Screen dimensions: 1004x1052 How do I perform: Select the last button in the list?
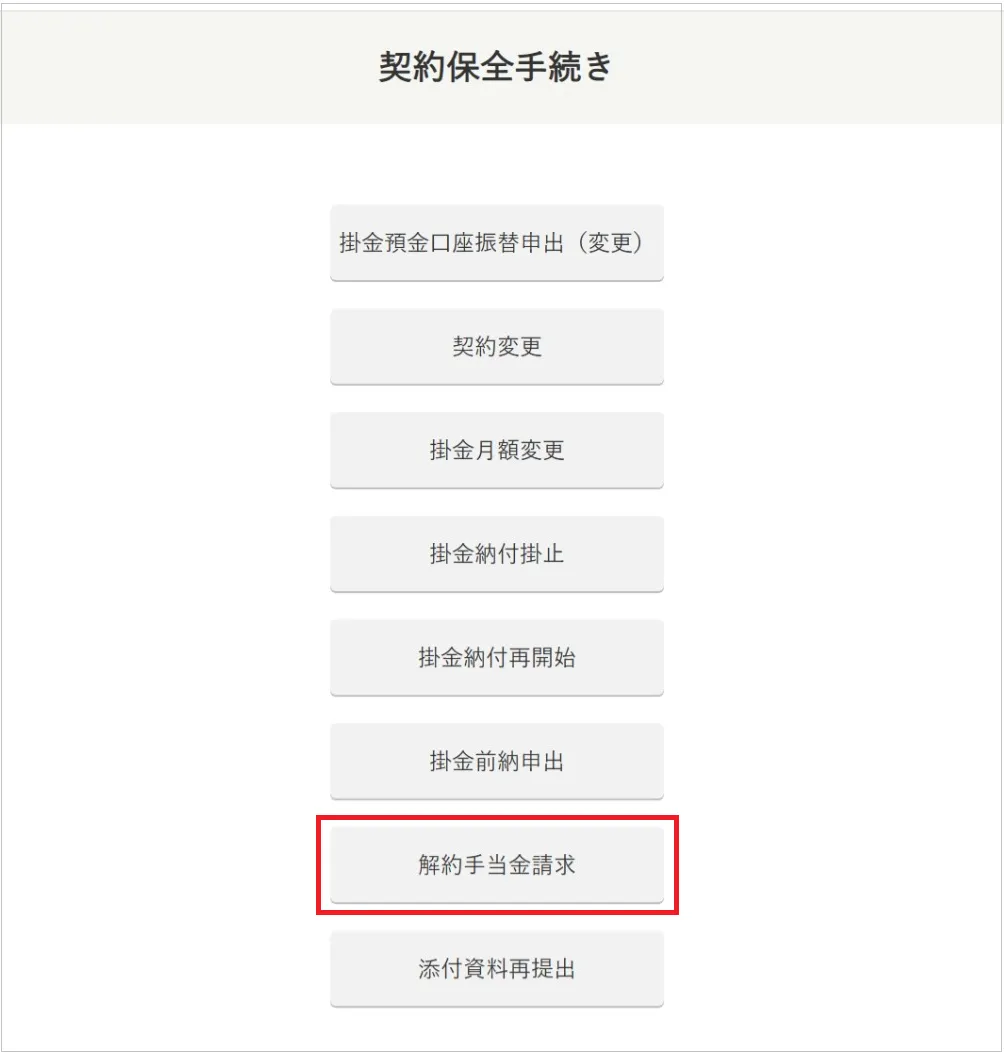click(496, 969)
